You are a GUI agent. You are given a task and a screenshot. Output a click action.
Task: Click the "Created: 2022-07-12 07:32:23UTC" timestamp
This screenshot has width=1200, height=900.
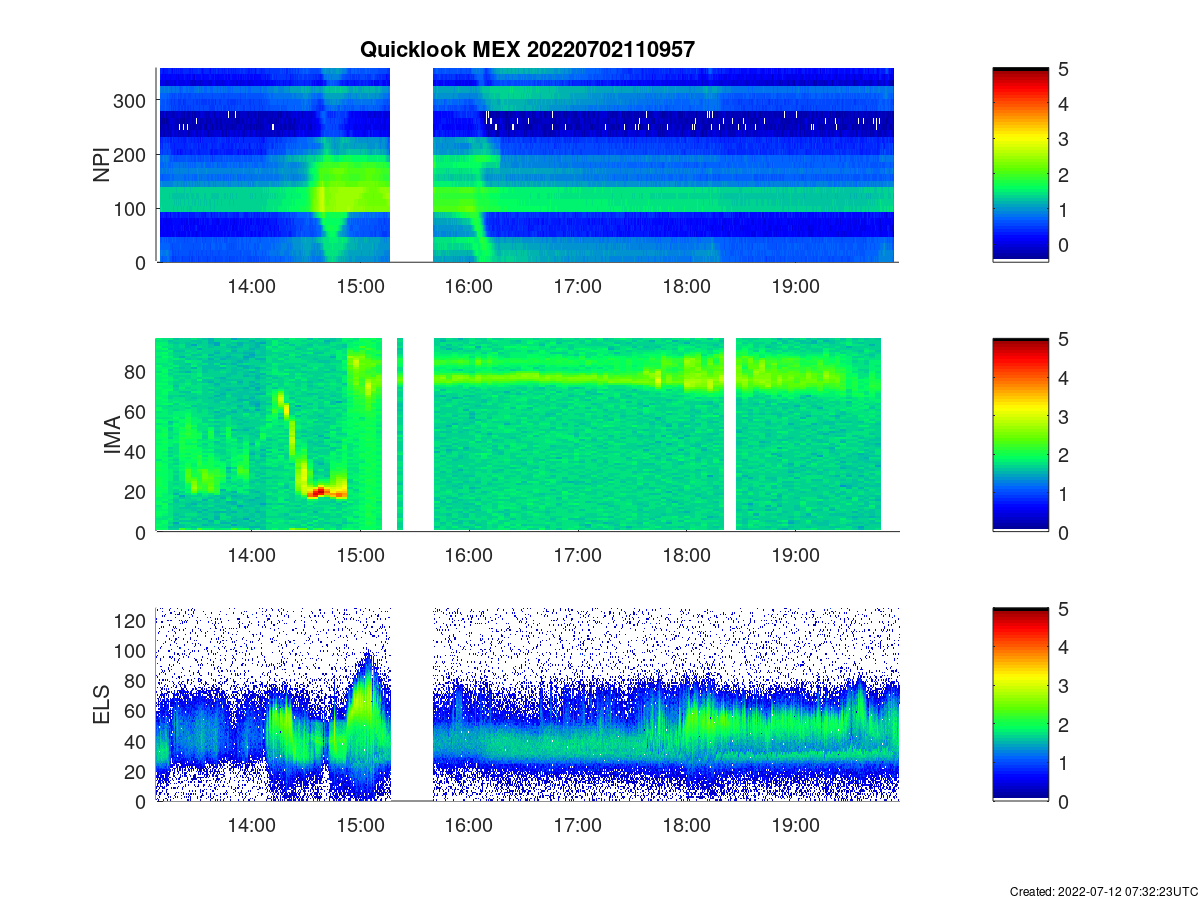pyautogui.click(x=1103, y=891)
